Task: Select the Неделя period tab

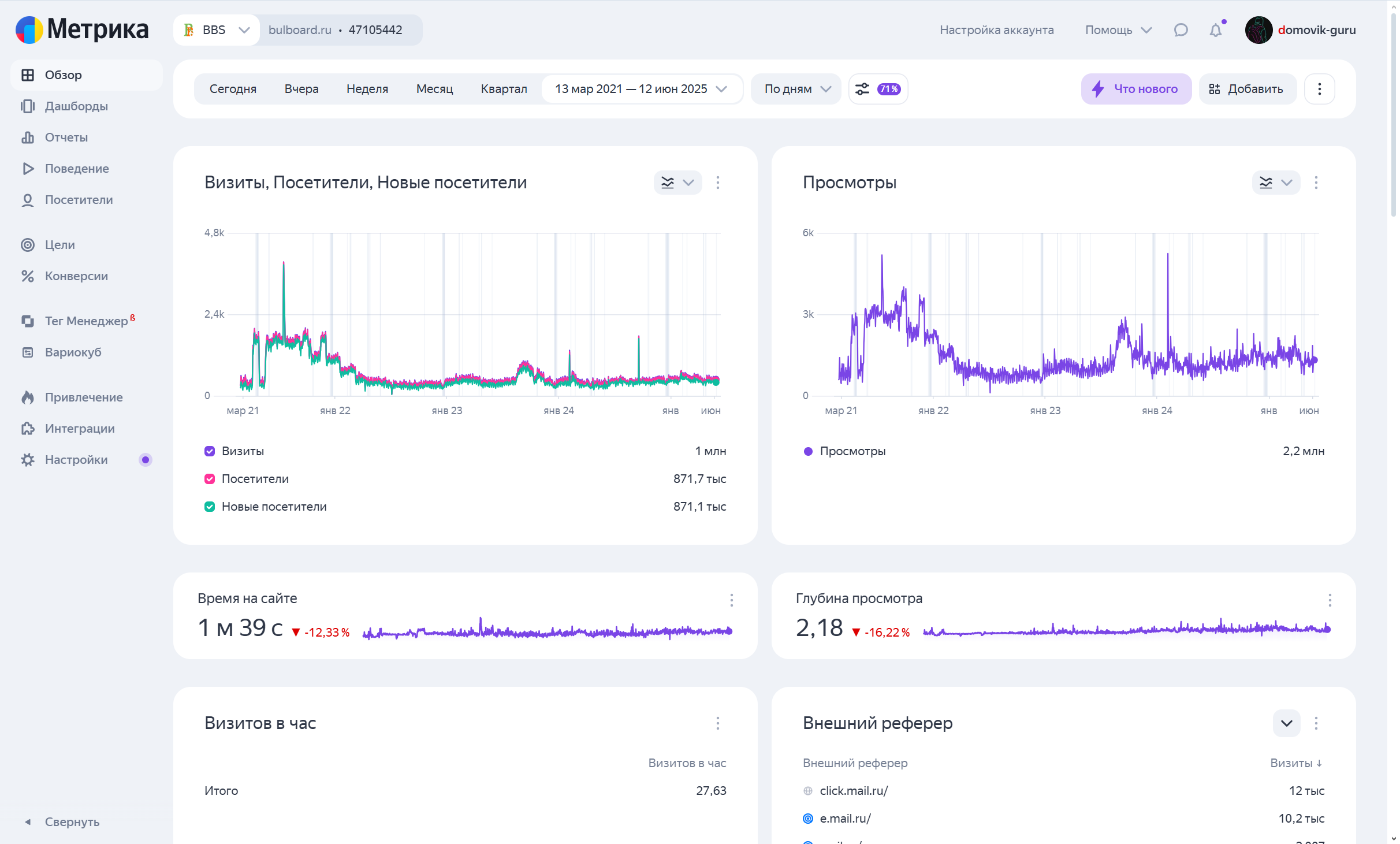Action: [x=367, y=89]
